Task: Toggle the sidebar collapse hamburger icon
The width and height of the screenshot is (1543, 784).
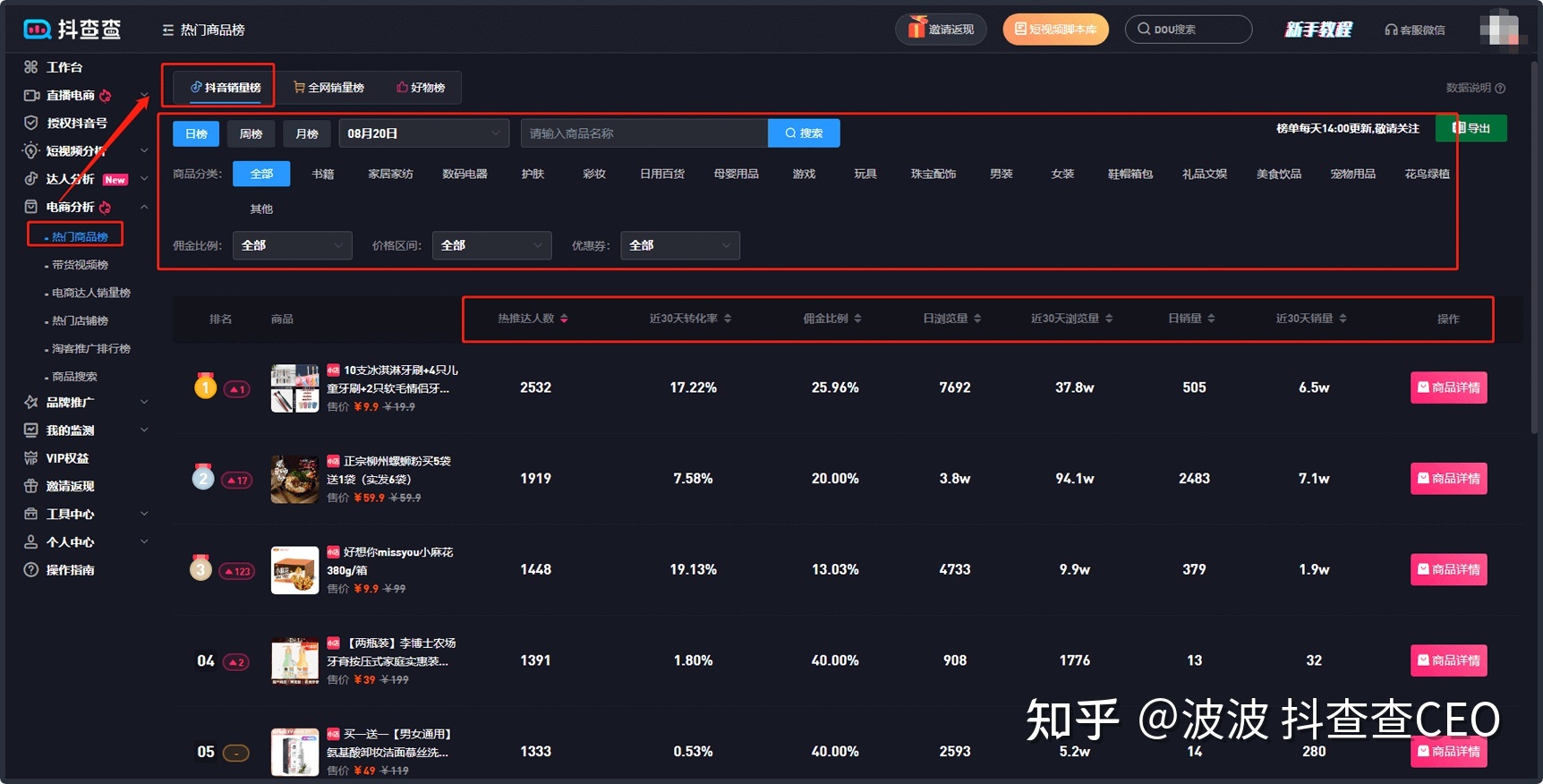Action: [167, 30]
